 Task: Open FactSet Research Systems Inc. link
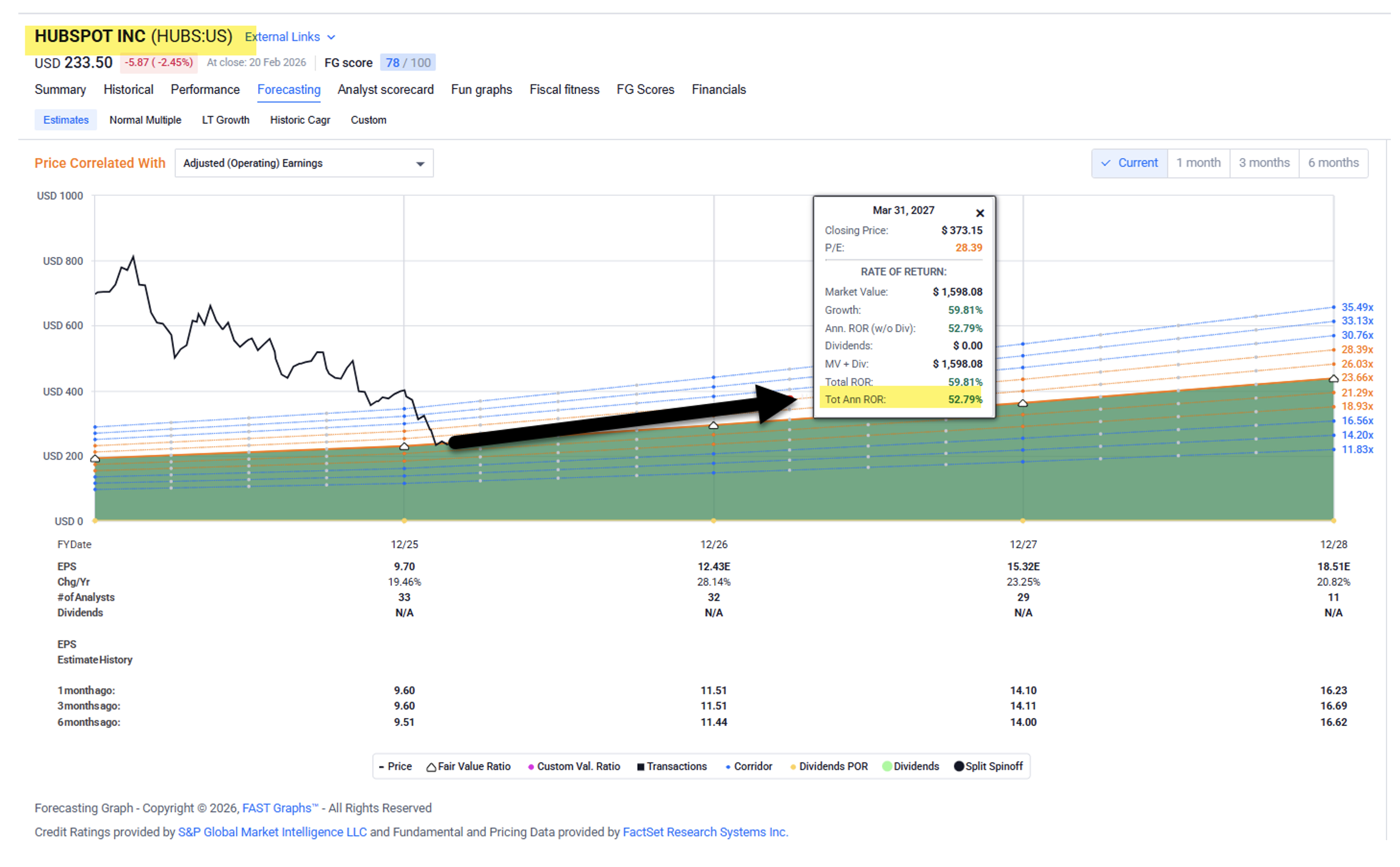[x=705, y=832]
